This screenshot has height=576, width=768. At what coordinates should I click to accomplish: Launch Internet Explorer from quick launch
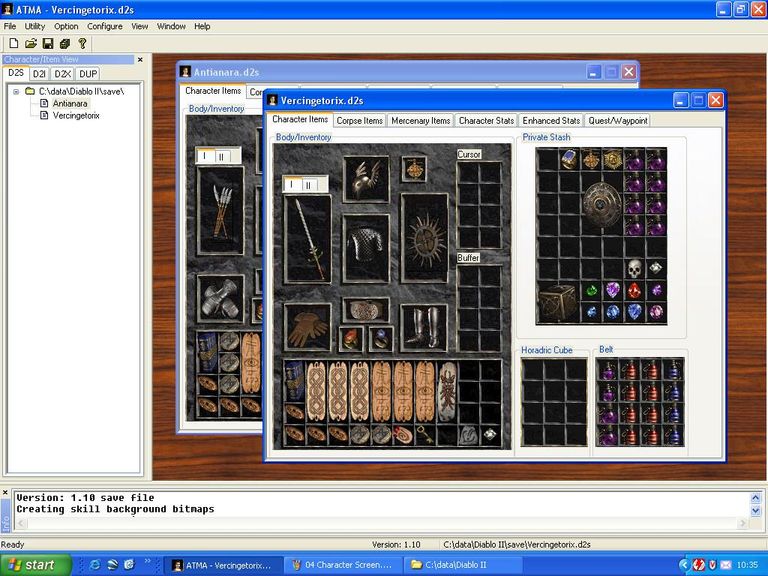click(x=95, y=565)
